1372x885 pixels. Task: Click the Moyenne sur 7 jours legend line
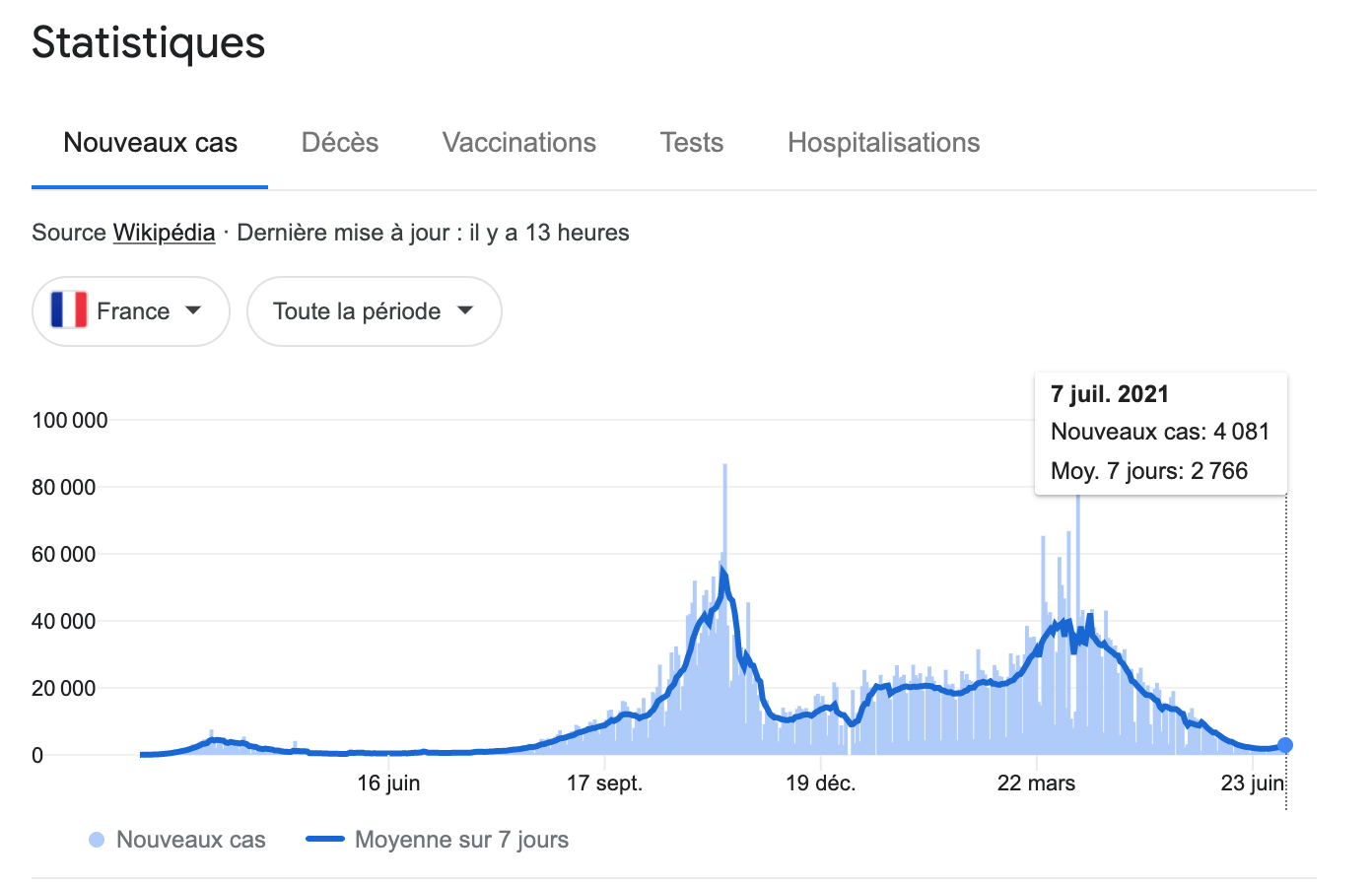[x=325, y=840]
